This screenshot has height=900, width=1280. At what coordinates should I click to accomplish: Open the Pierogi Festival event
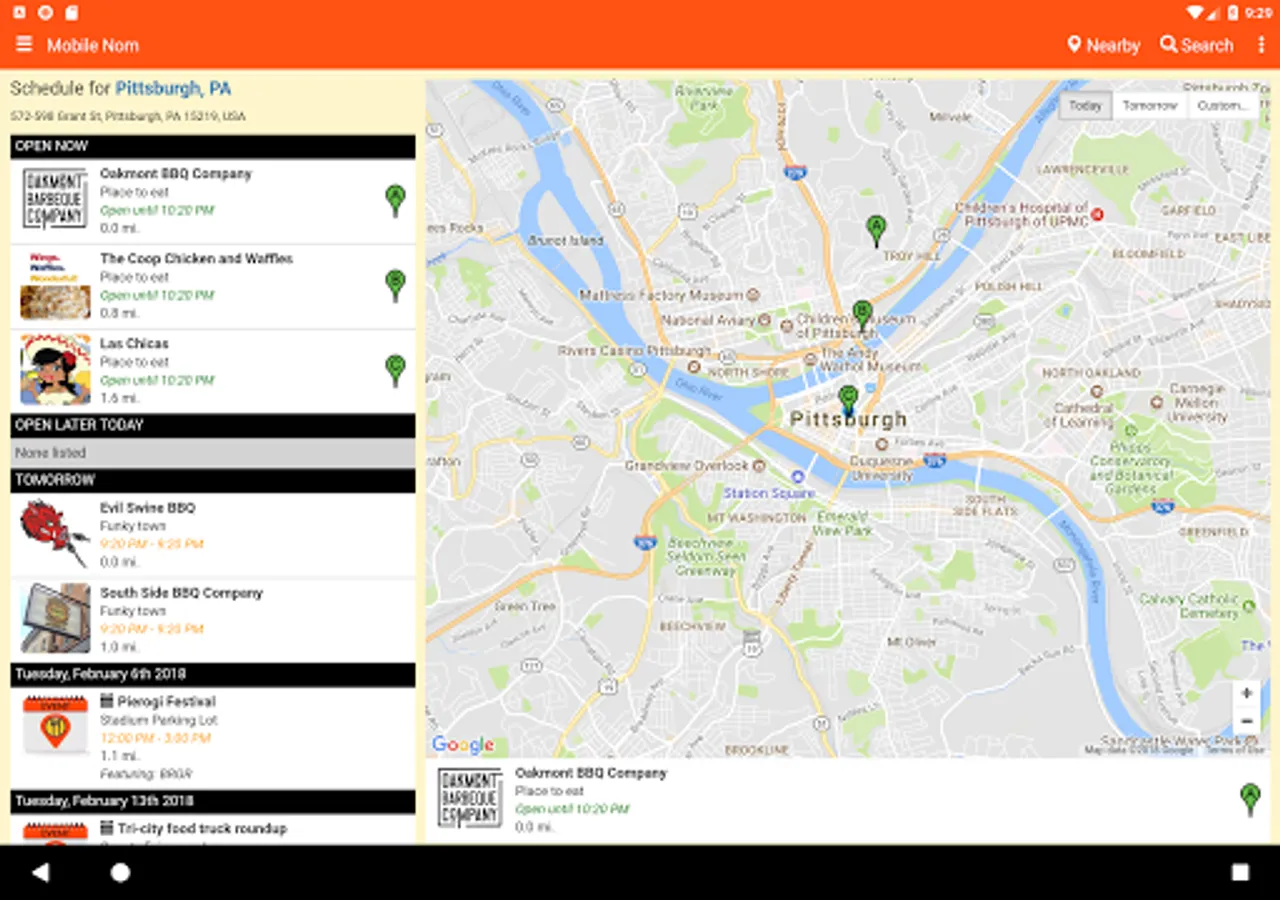[213, 737]
